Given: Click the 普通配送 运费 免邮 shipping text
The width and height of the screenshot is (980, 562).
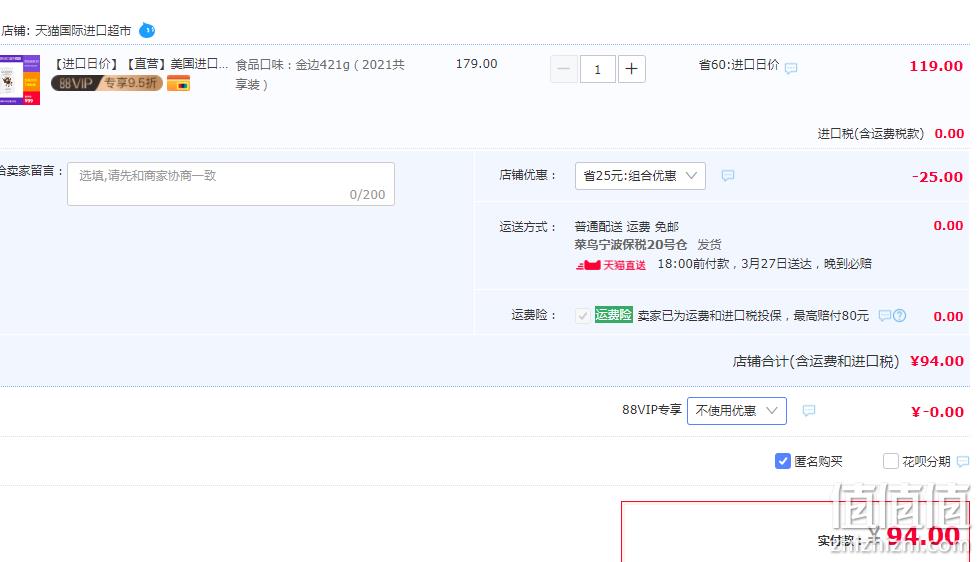Looking at the screenshot, I should pyautogui.click(x=626, y=226).
